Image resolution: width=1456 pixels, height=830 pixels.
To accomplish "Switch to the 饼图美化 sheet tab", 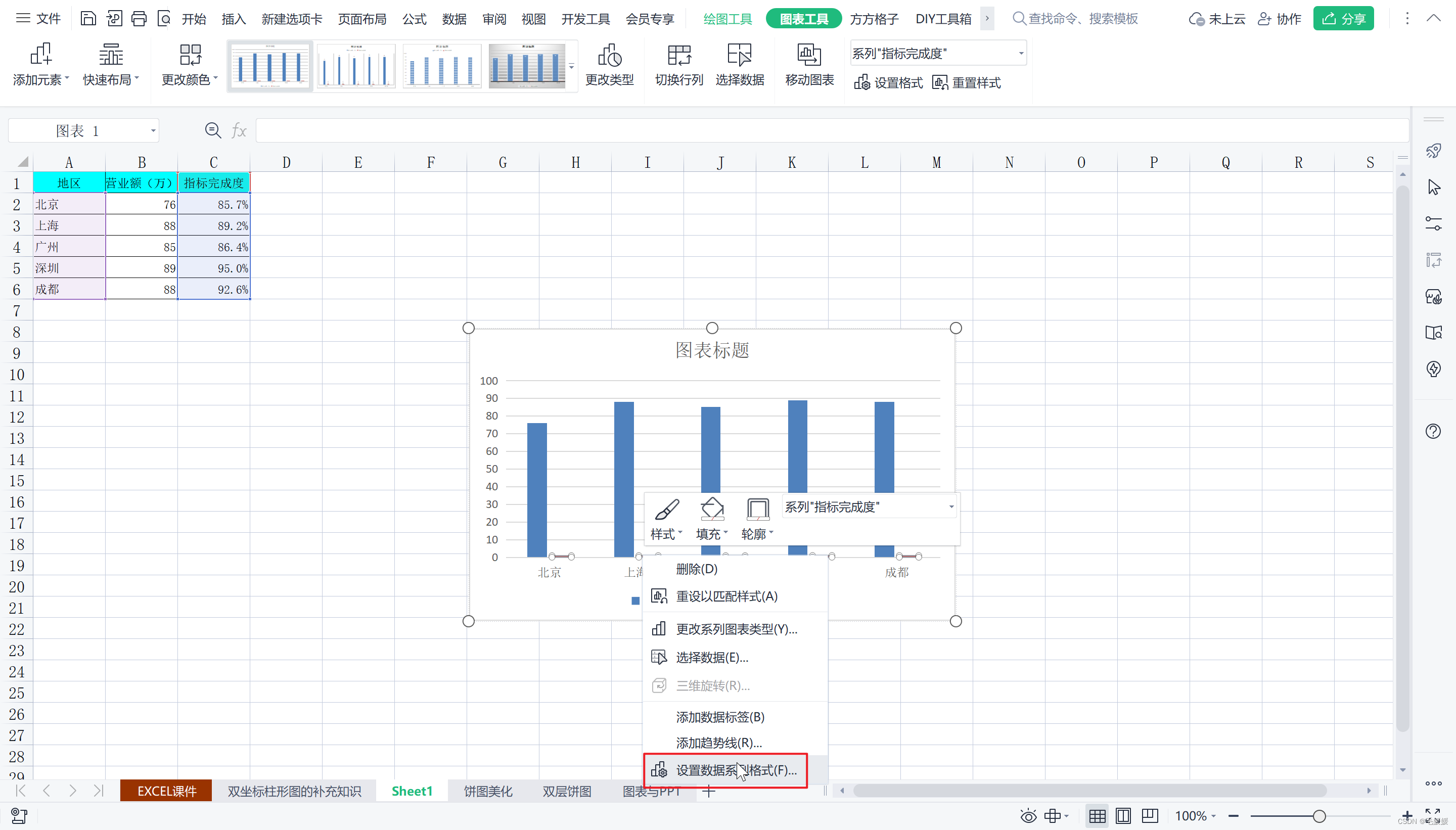I will pyautogui.click(x=487, y=791).
